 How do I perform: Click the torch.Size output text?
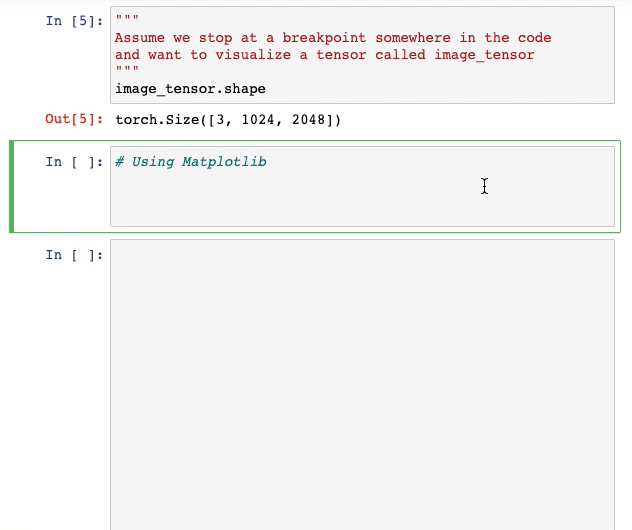(228, 120)
